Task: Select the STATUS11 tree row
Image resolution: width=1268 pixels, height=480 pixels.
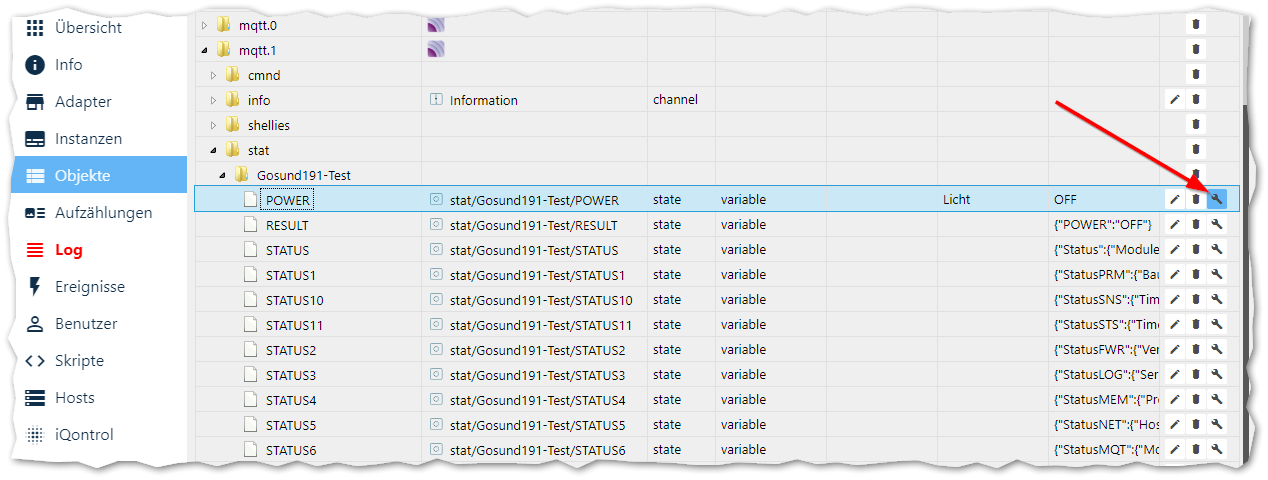Action: [294, 325]
